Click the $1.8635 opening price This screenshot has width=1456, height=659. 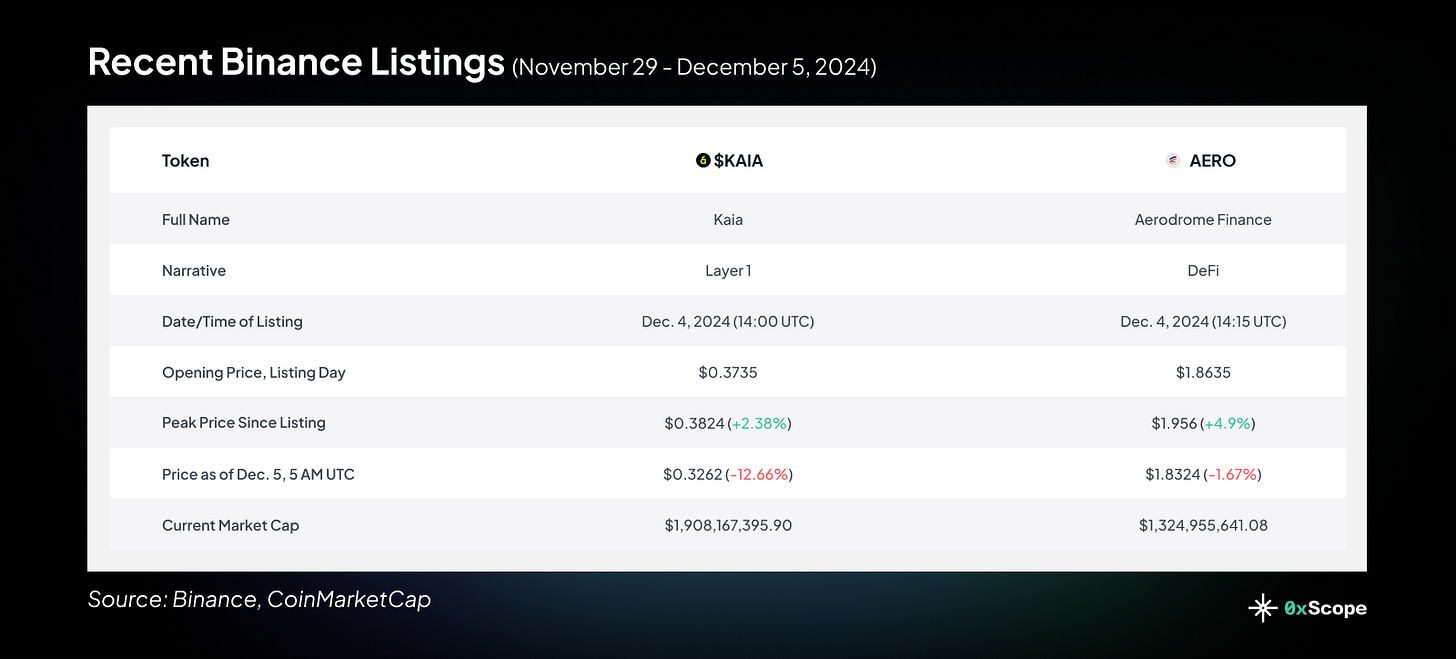coord(1203,372)
